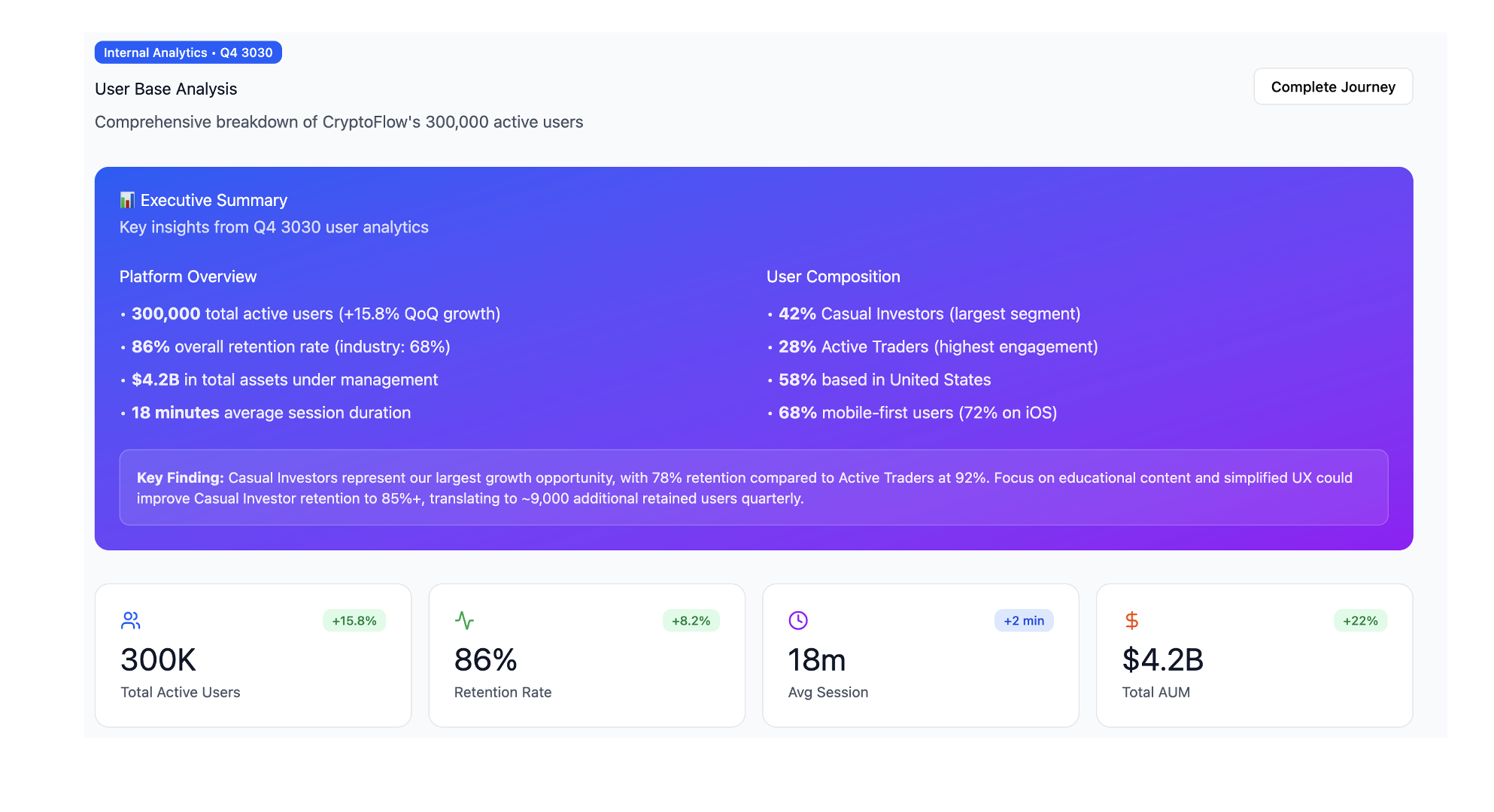Screen dimensions: 1494x812
Task: Click the Retention Rate label
Action: (x=503, y=692)
